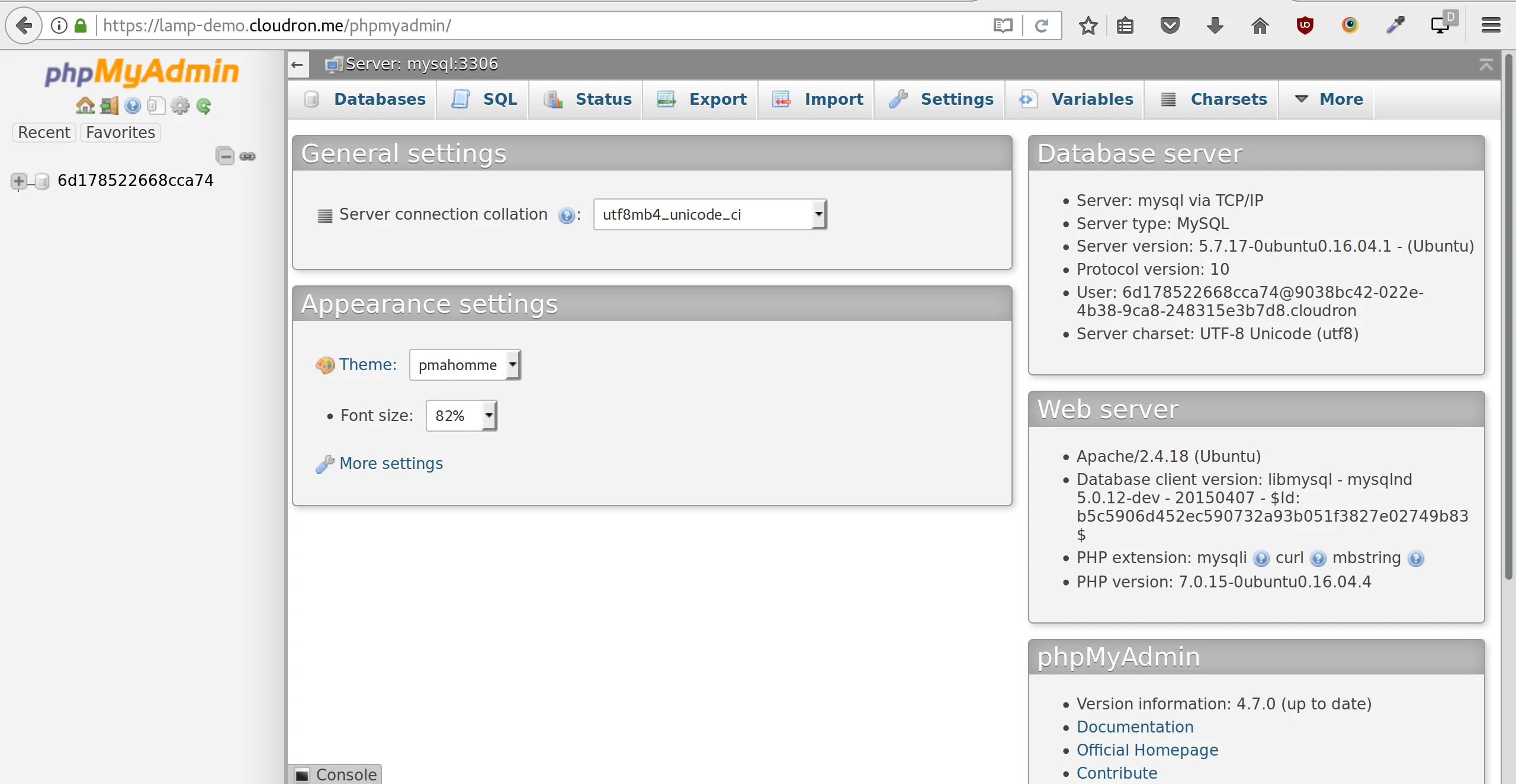The image size is (1516, 784).
Task: Expand the 6d178522668cca74 database tree
Action: (18, 181)
